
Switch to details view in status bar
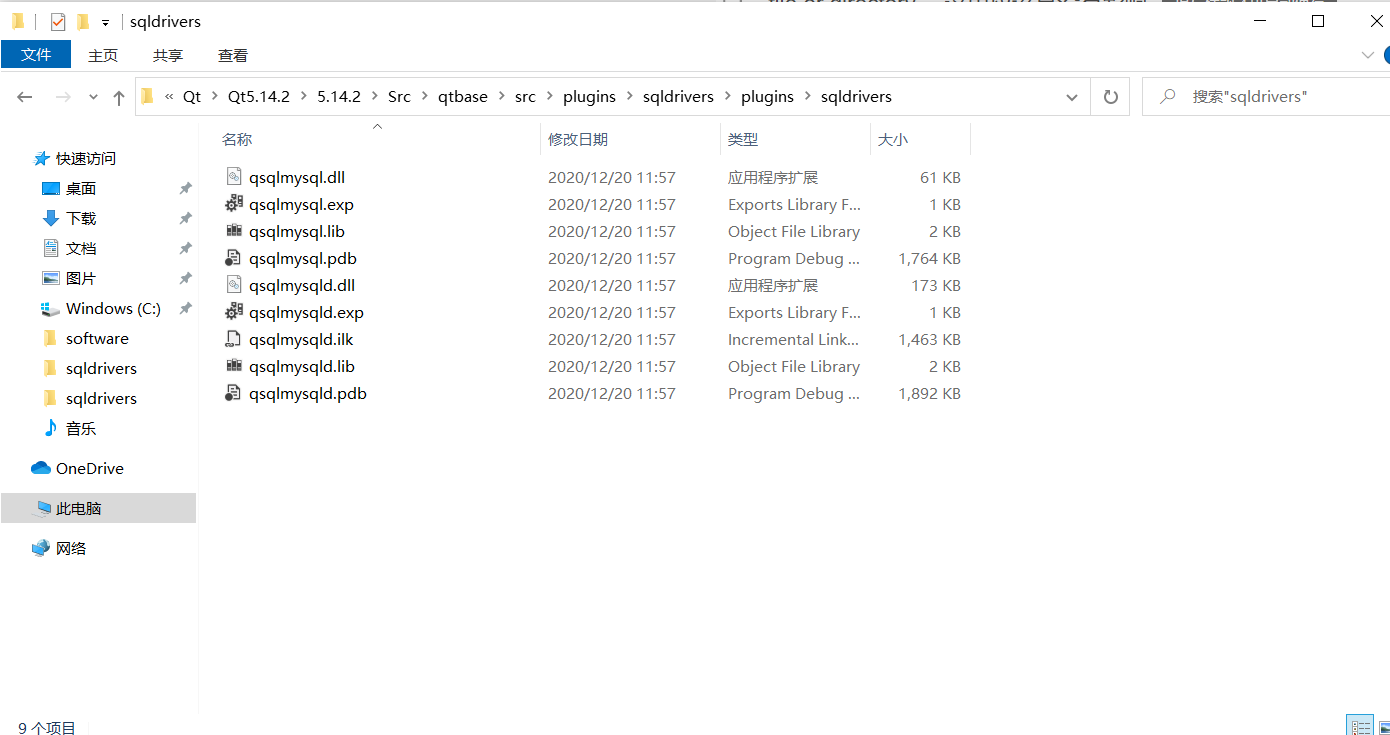click(x=1359, y=725)
